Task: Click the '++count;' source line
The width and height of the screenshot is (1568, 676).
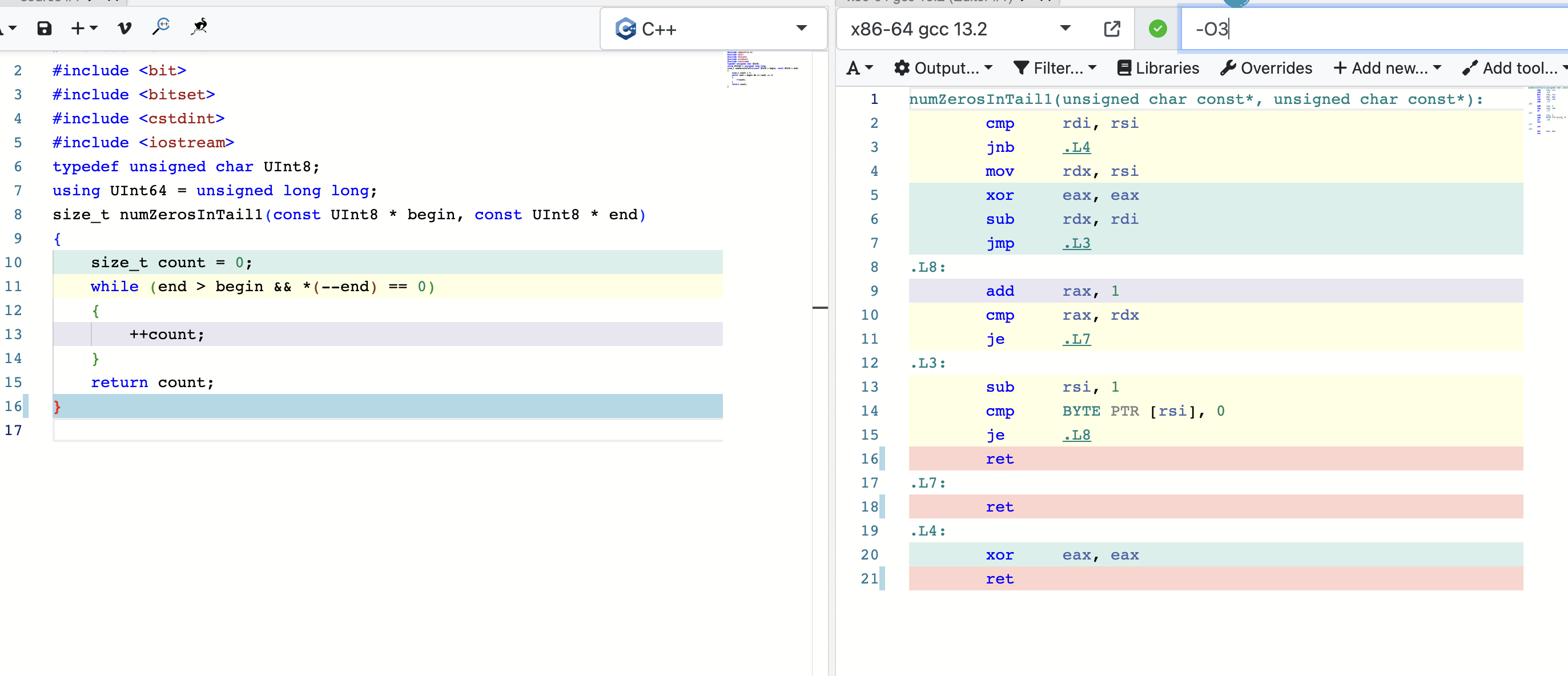Action: tap(387, 335)
